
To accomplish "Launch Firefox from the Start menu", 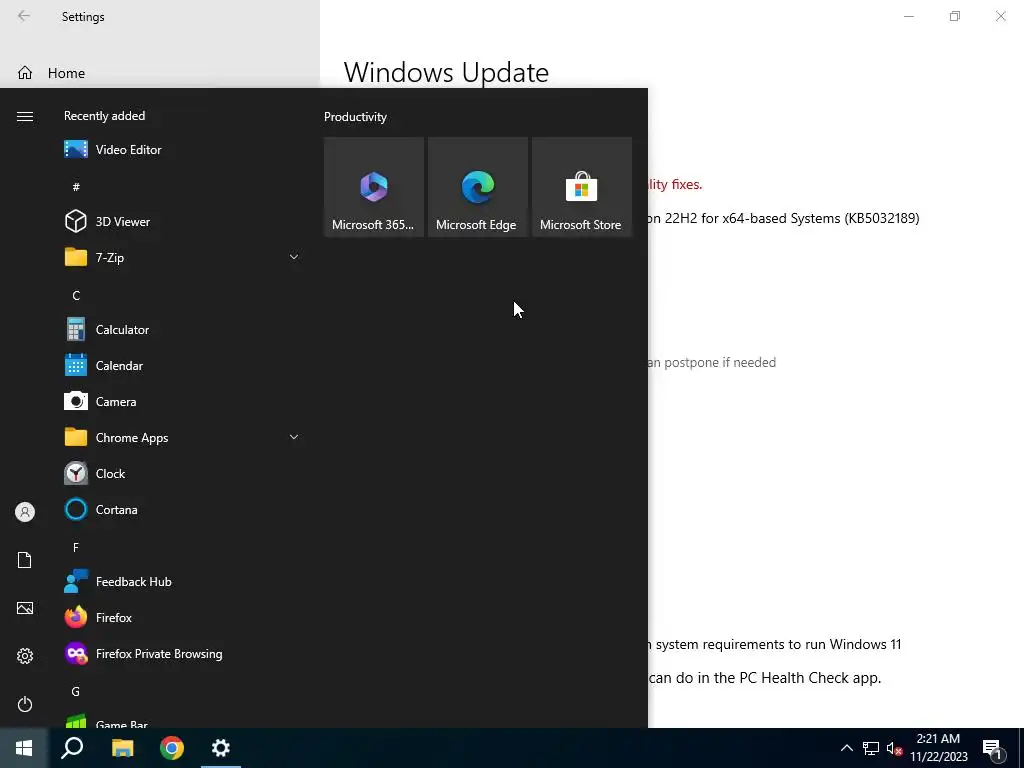I will point(183,618).
